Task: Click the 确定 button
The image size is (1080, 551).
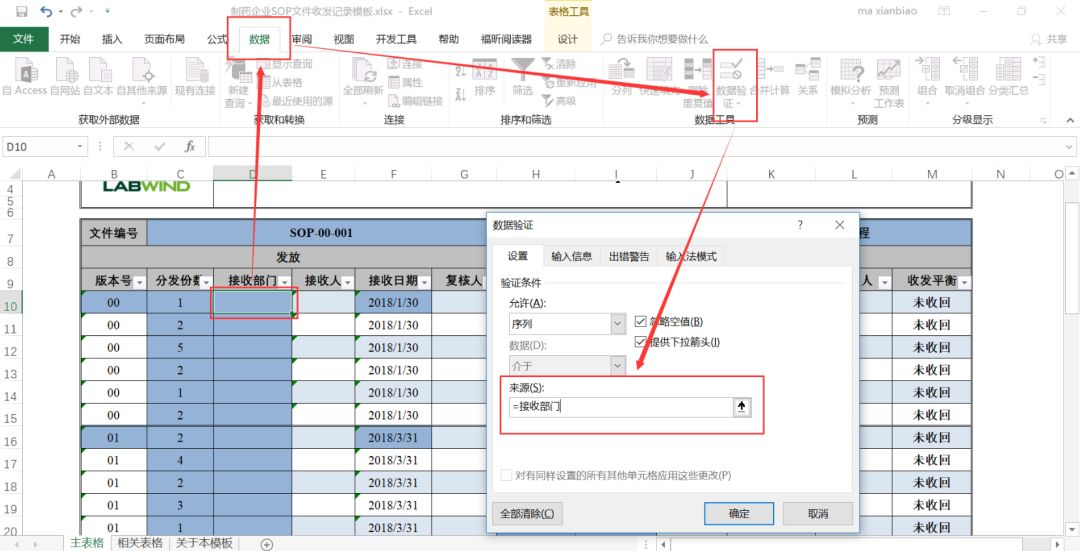Action: click(739, 513)
